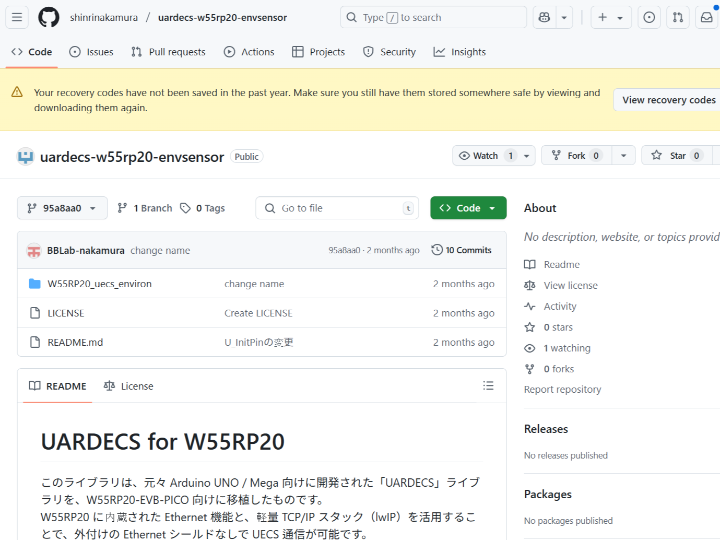The image size is (720, 540).
Task: Open the hamburger navigation menu
Action: pyautogui.click(x=17, y=17)
